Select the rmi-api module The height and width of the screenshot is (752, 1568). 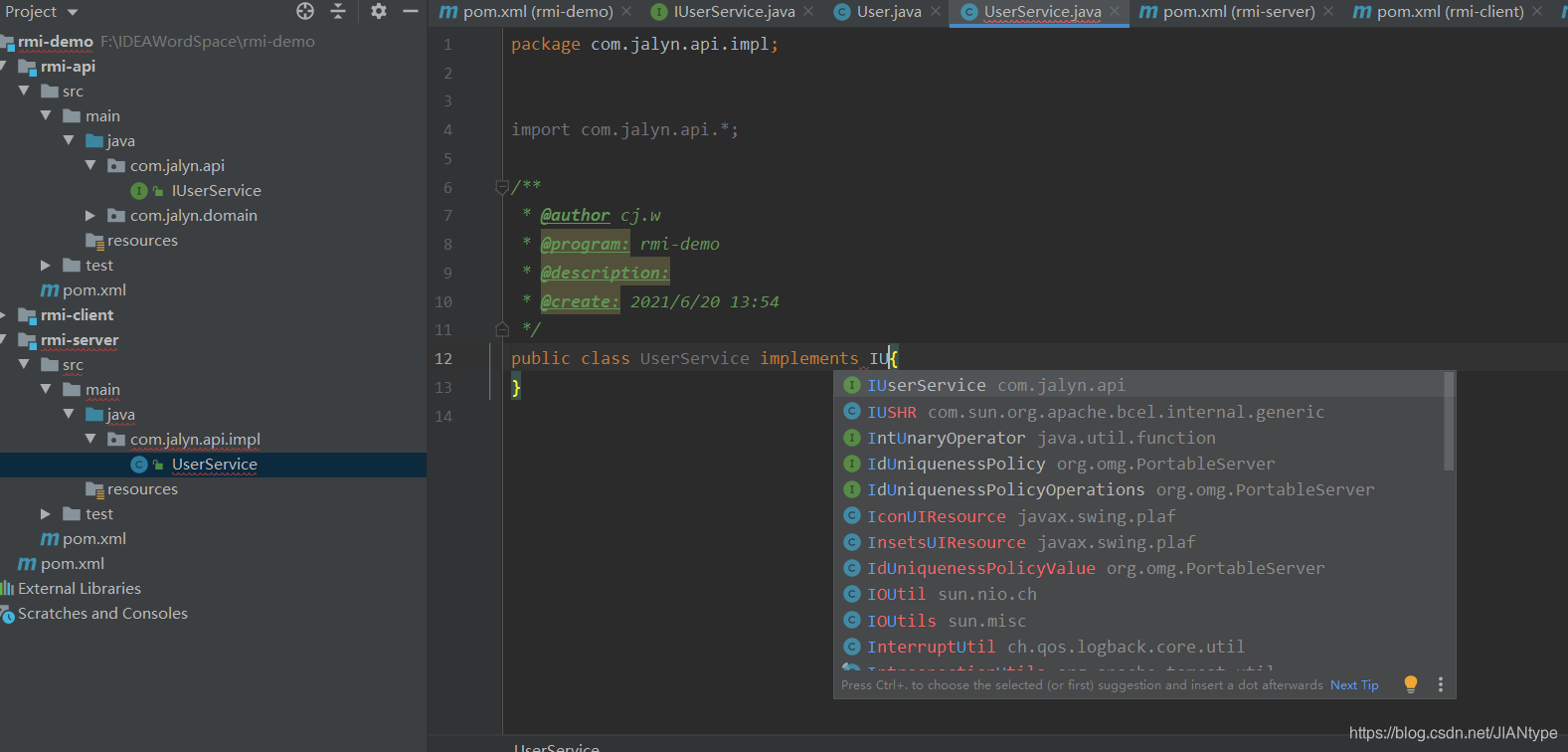(x=68, y=66)
